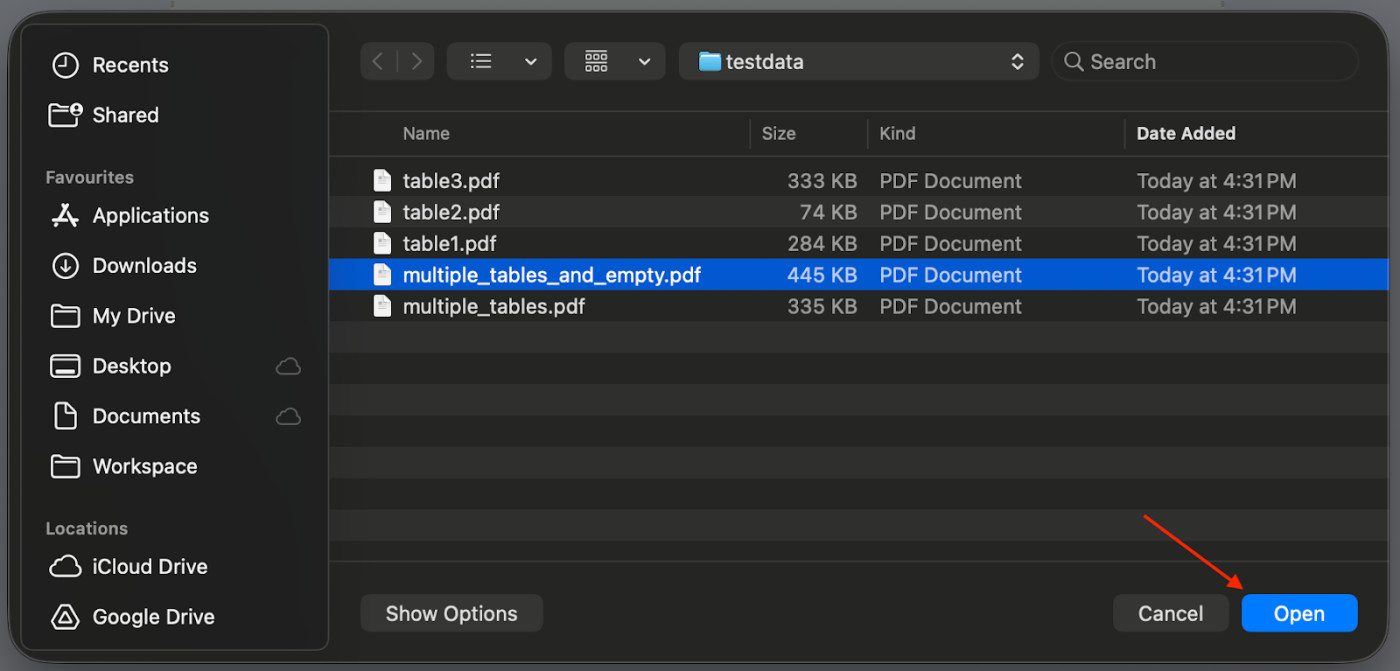Select the Workspace folder shortcut

click(x=144, y=466)
